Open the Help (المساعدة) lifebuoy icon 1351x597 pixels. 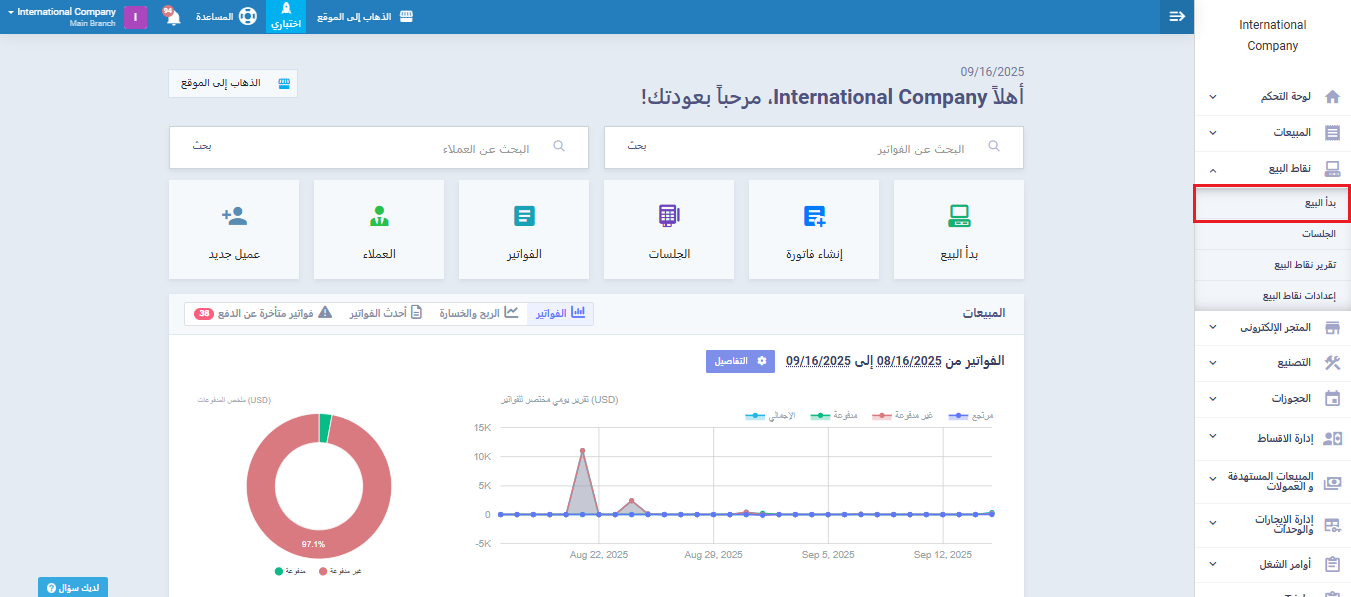247,17
